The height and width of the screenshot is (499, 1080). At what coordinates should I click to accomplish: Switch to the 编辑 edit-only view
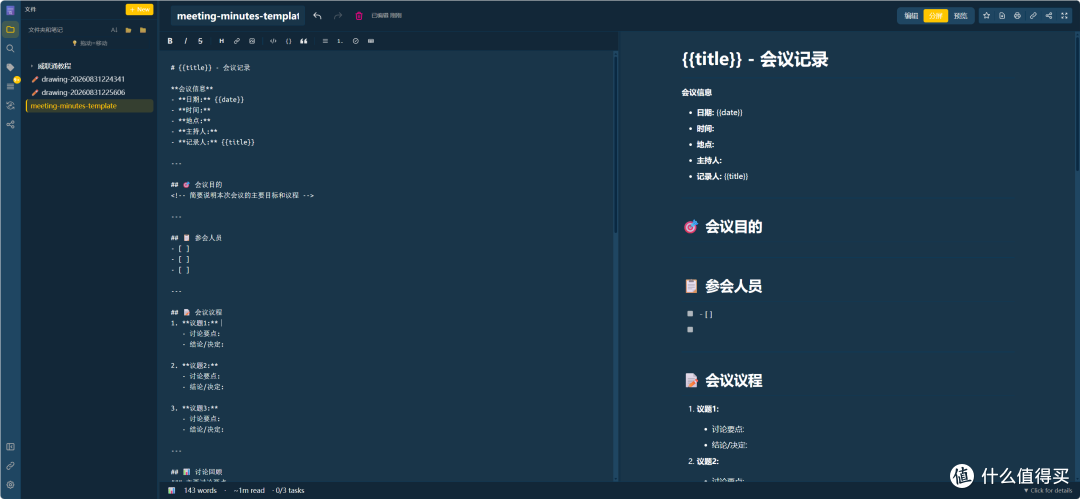click(x=911, y=15)
